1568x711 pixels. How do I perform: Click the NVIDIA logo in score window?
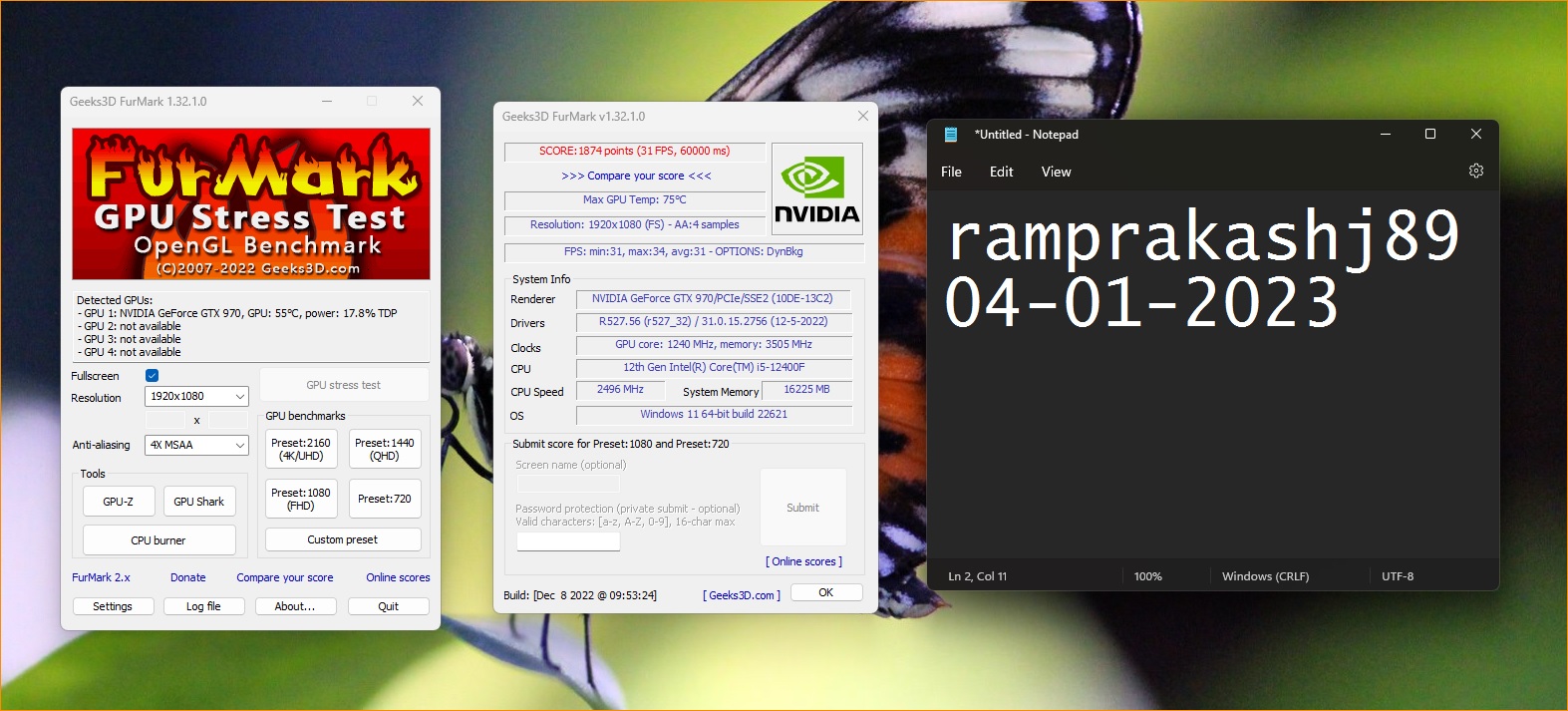(x=816, y=189)
